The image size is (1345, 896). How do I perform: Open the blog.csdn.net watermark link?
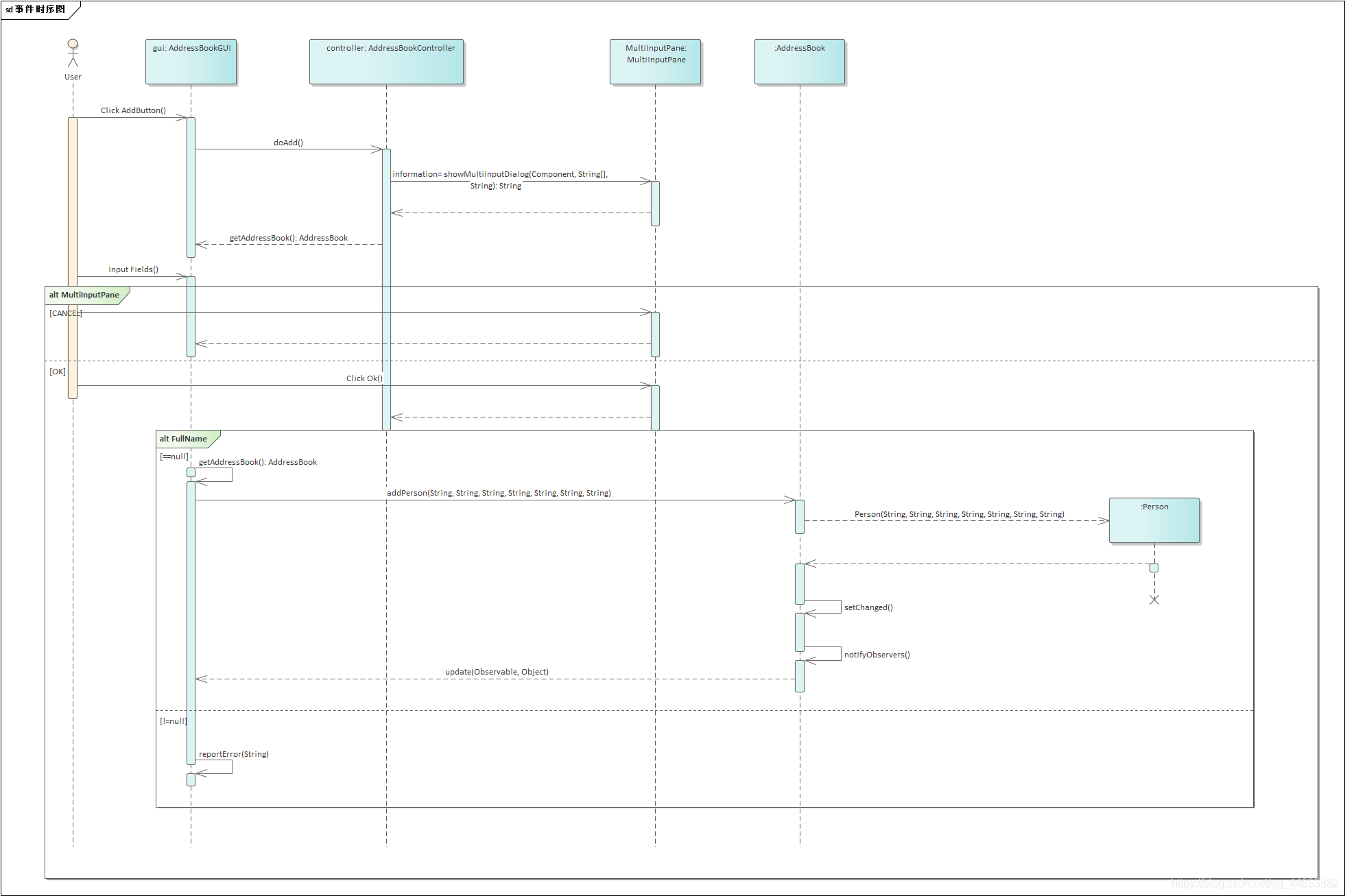[x=1254, y=884]
